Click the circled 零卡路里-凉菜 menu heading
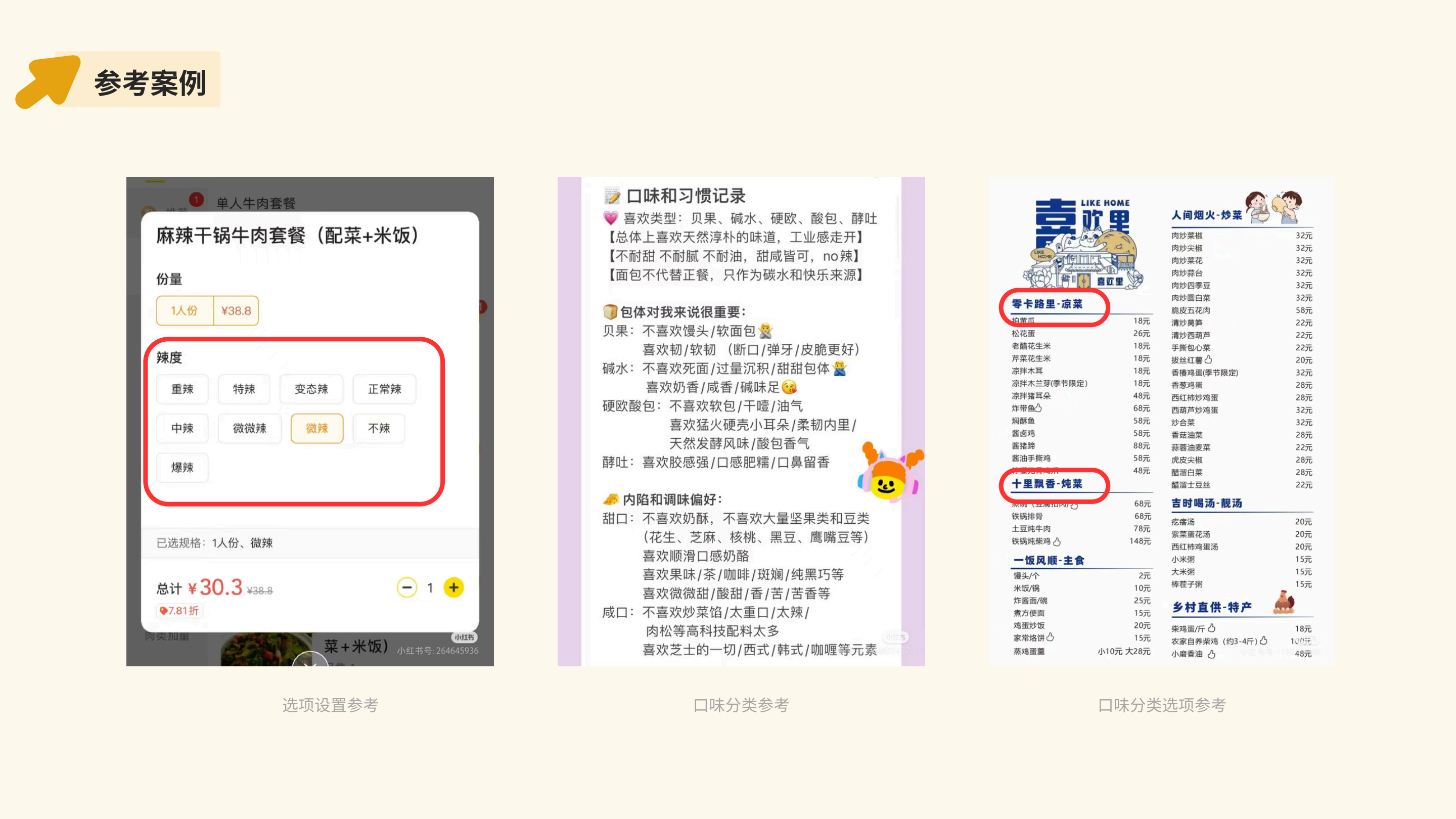Image resolution: width=1456 pixels, height=819 pixels. (1047, 304)
